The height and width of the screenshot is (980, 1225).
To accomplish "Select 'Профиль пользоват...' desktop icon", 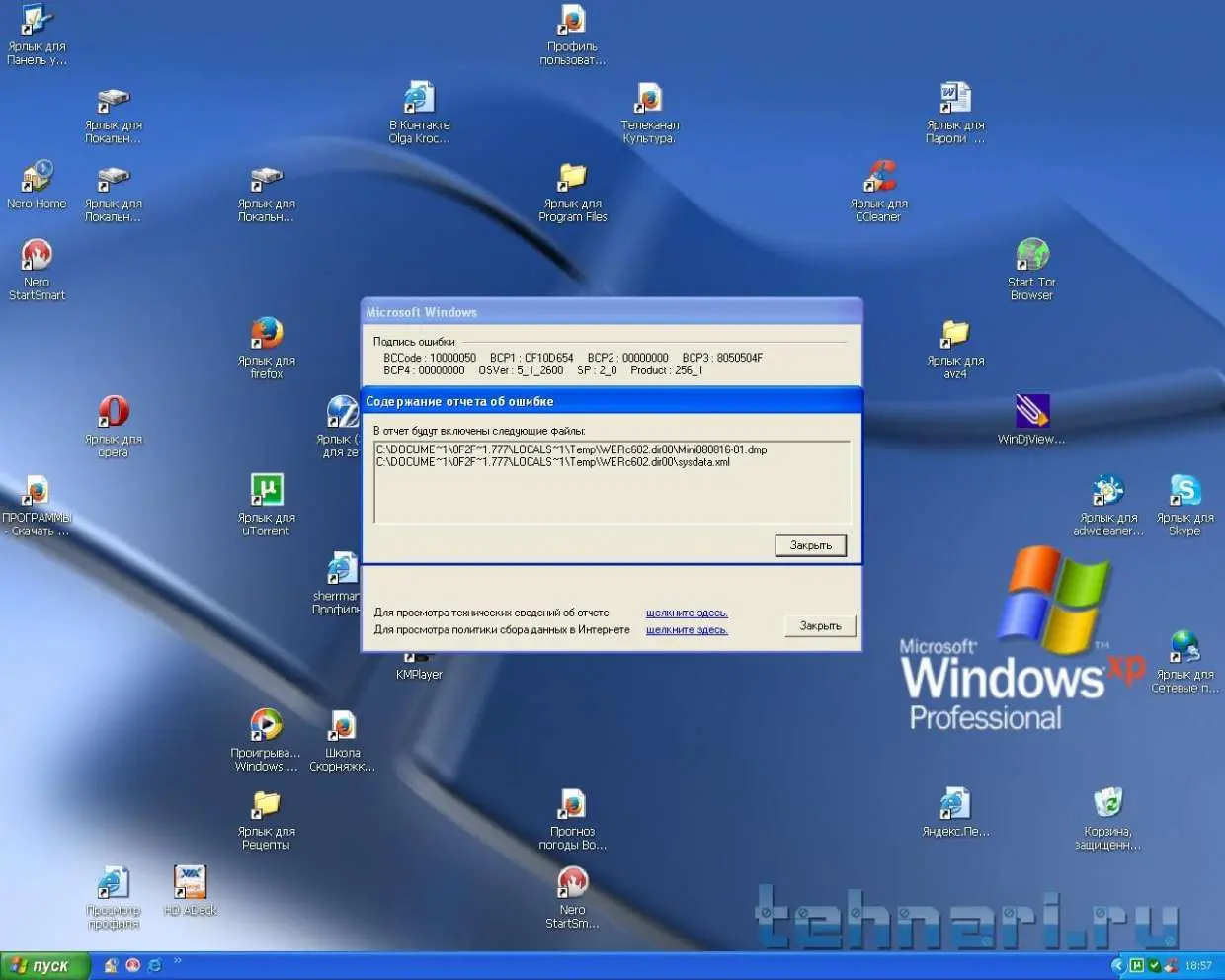I will [x=573, y=35].
